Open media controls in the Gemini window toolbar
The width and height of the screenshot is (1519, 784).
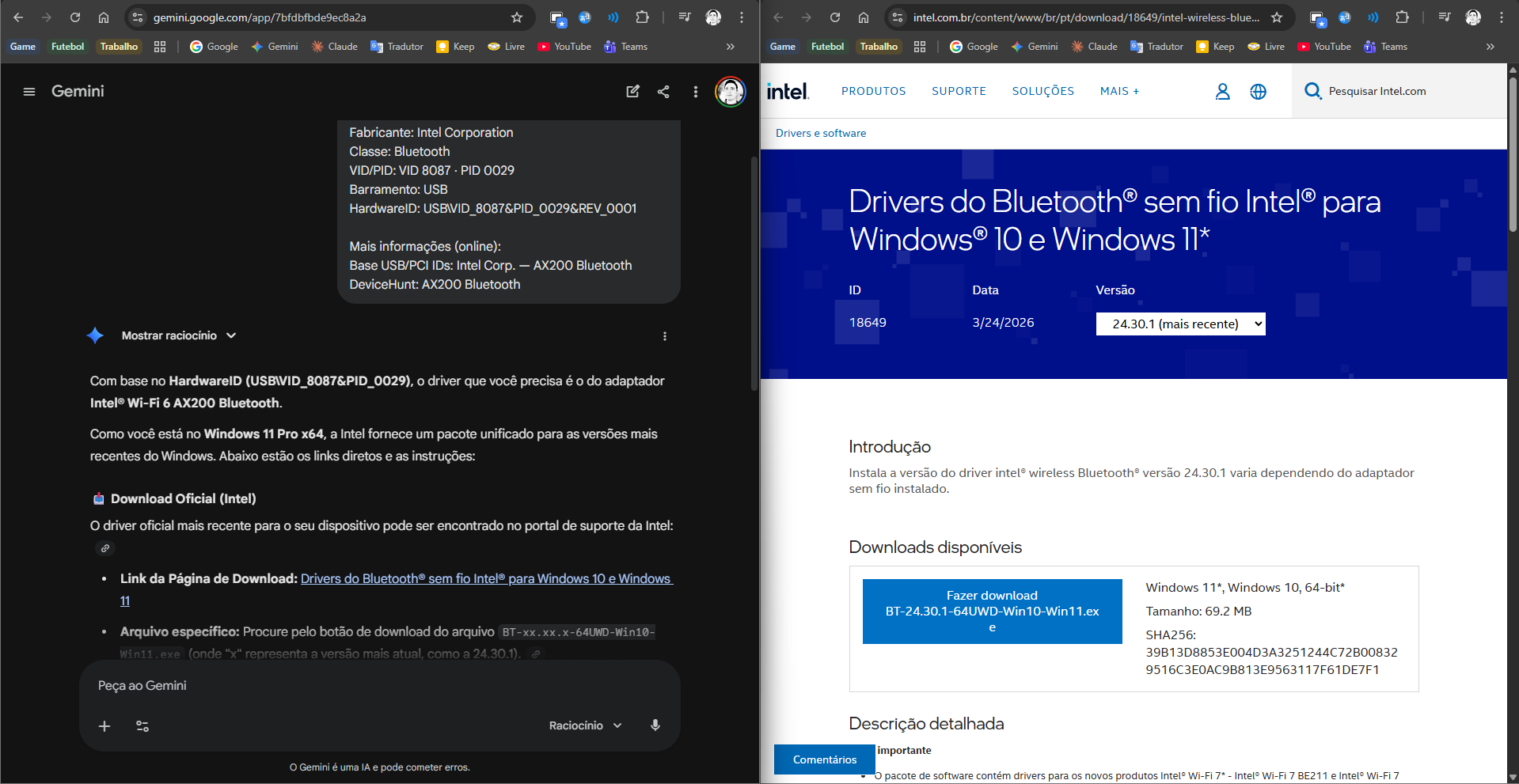click(x=685, y=17)
